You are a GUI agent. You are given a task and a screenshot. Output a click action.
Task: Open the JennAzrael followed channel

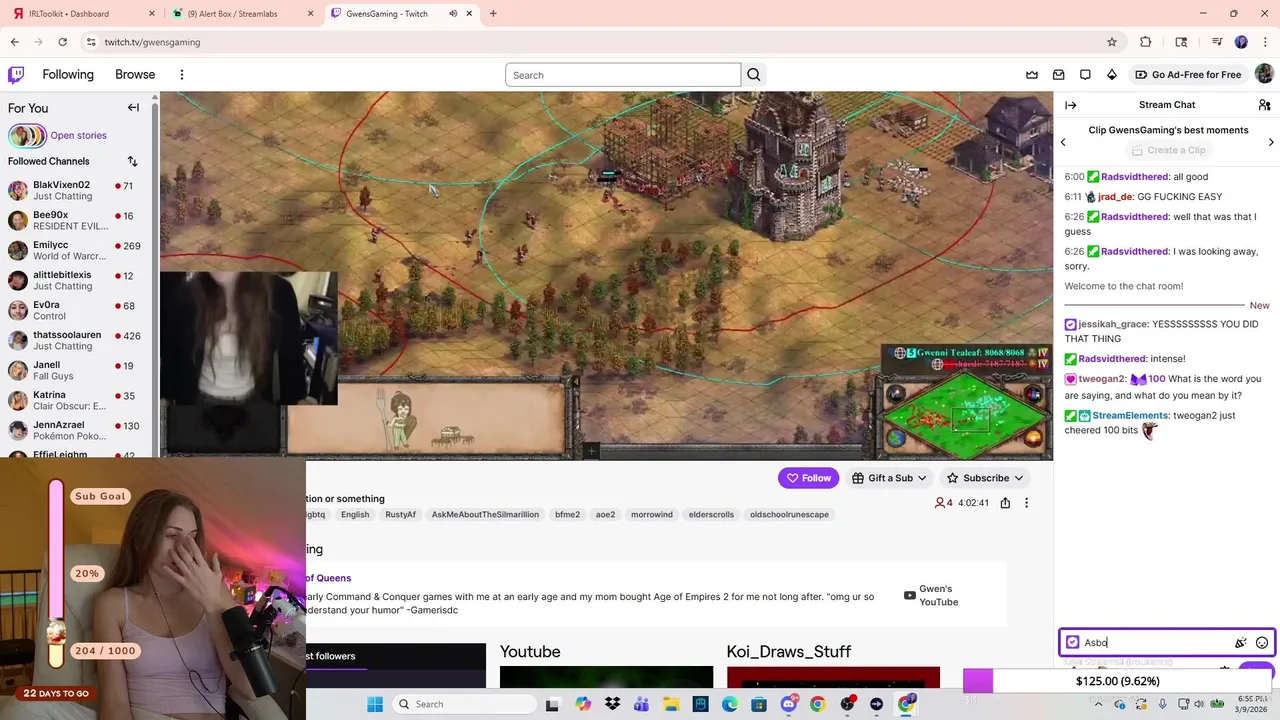77,430
